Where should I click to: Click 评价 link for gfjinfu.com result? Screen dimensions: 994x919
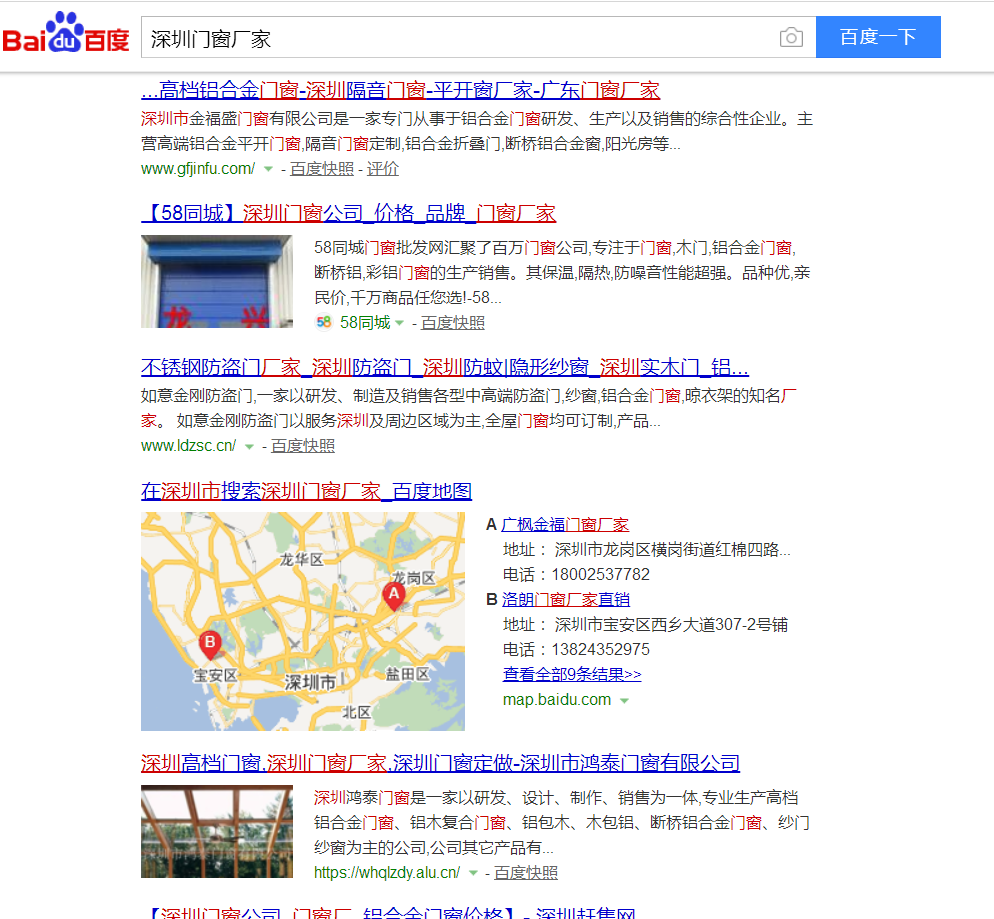382,169
